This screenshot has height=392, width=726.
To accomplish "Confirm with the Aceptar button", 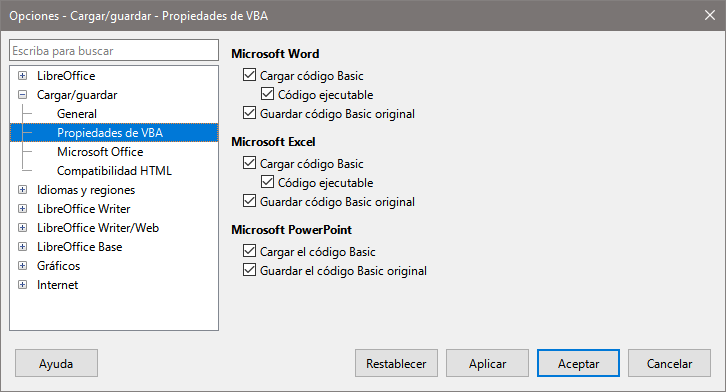I will [x=578, y=363].
